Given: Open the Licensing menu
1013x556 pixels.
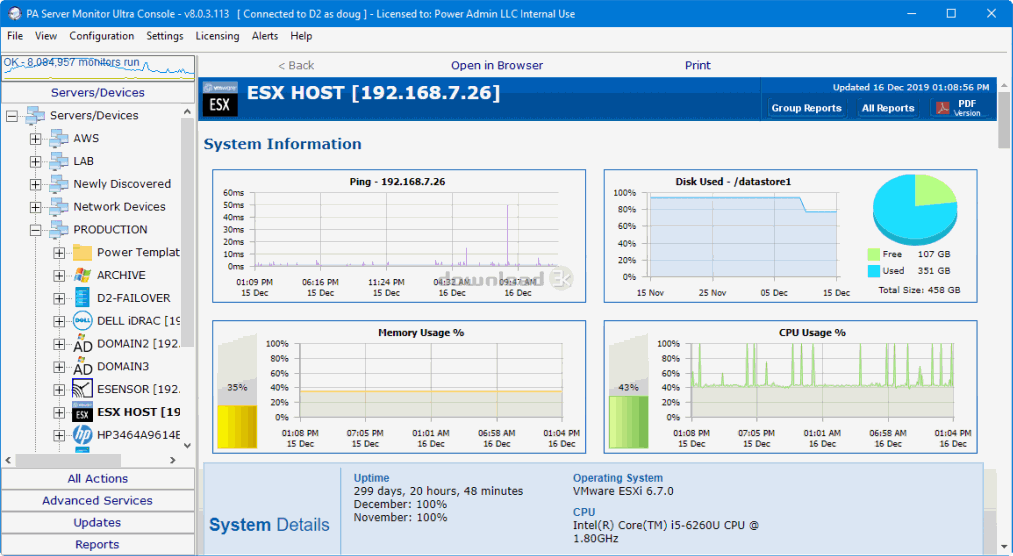Looking at the screenshot, I should pyautogui.click(x=217, y=36).
